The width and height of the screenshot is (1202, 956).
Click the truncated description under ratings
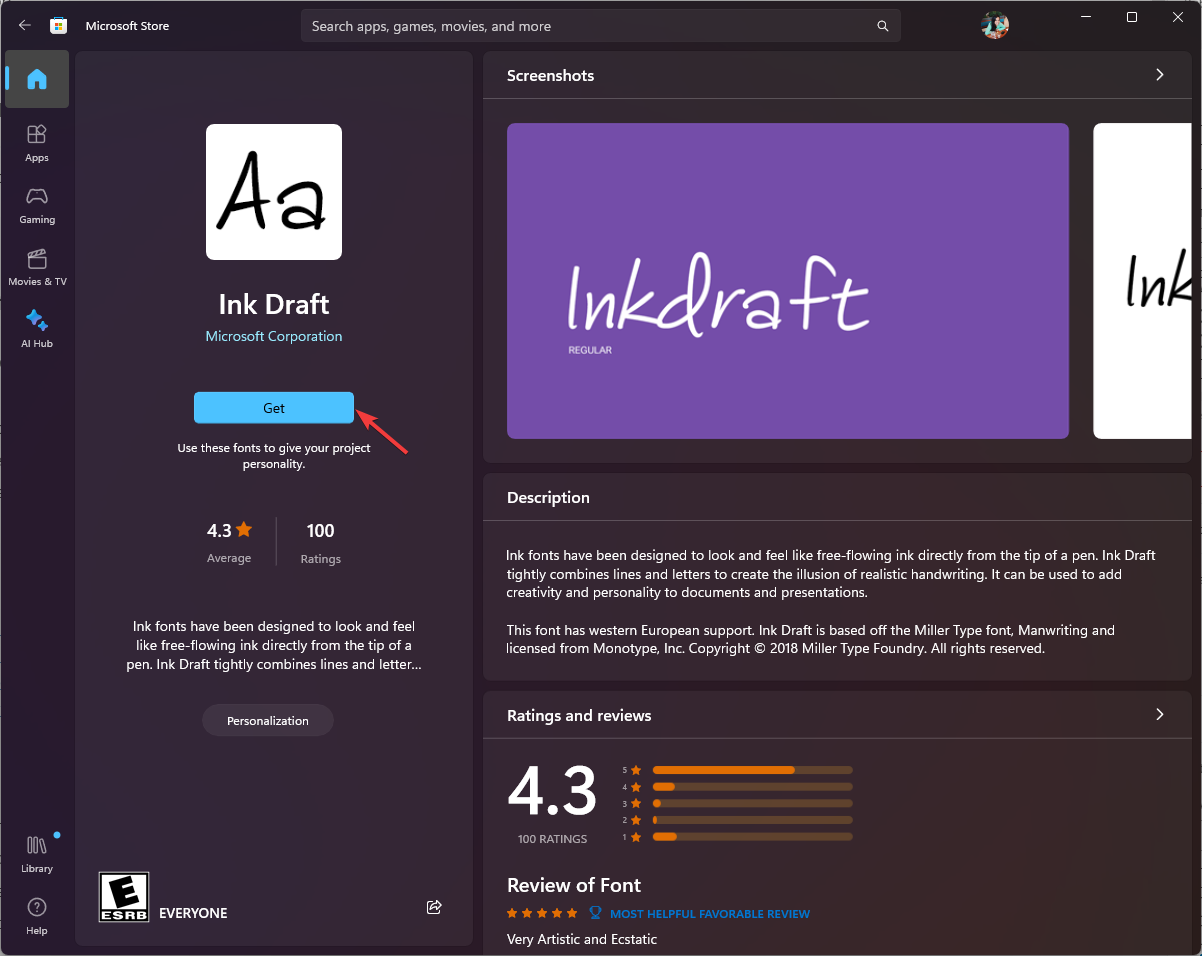click(272, 645)
